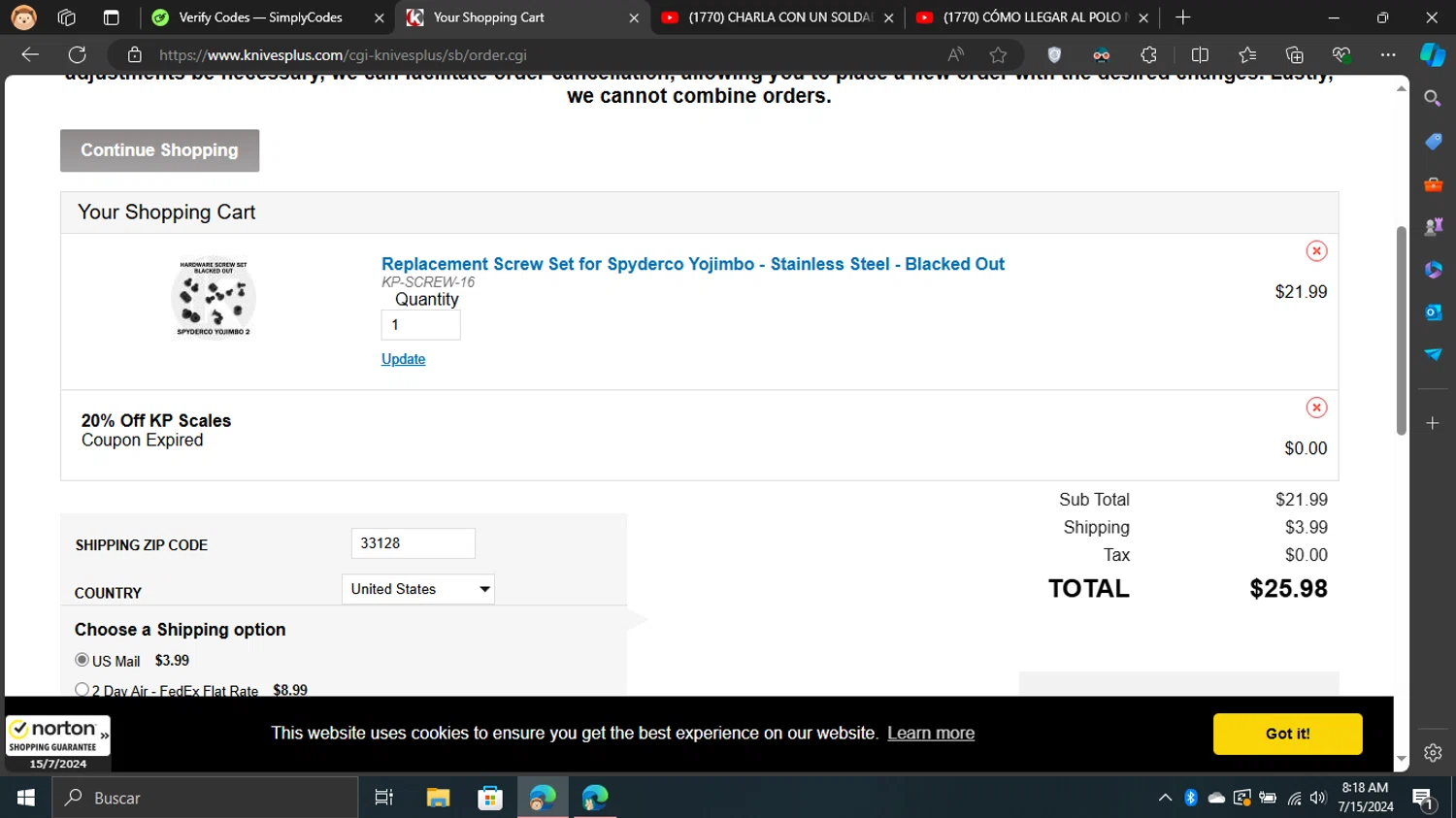The width and height of the screenshot is (1456, 818).
Task: Switch to CÓMO LLEGAR AL POLO YouTube tab
Action: point(1034,17)
